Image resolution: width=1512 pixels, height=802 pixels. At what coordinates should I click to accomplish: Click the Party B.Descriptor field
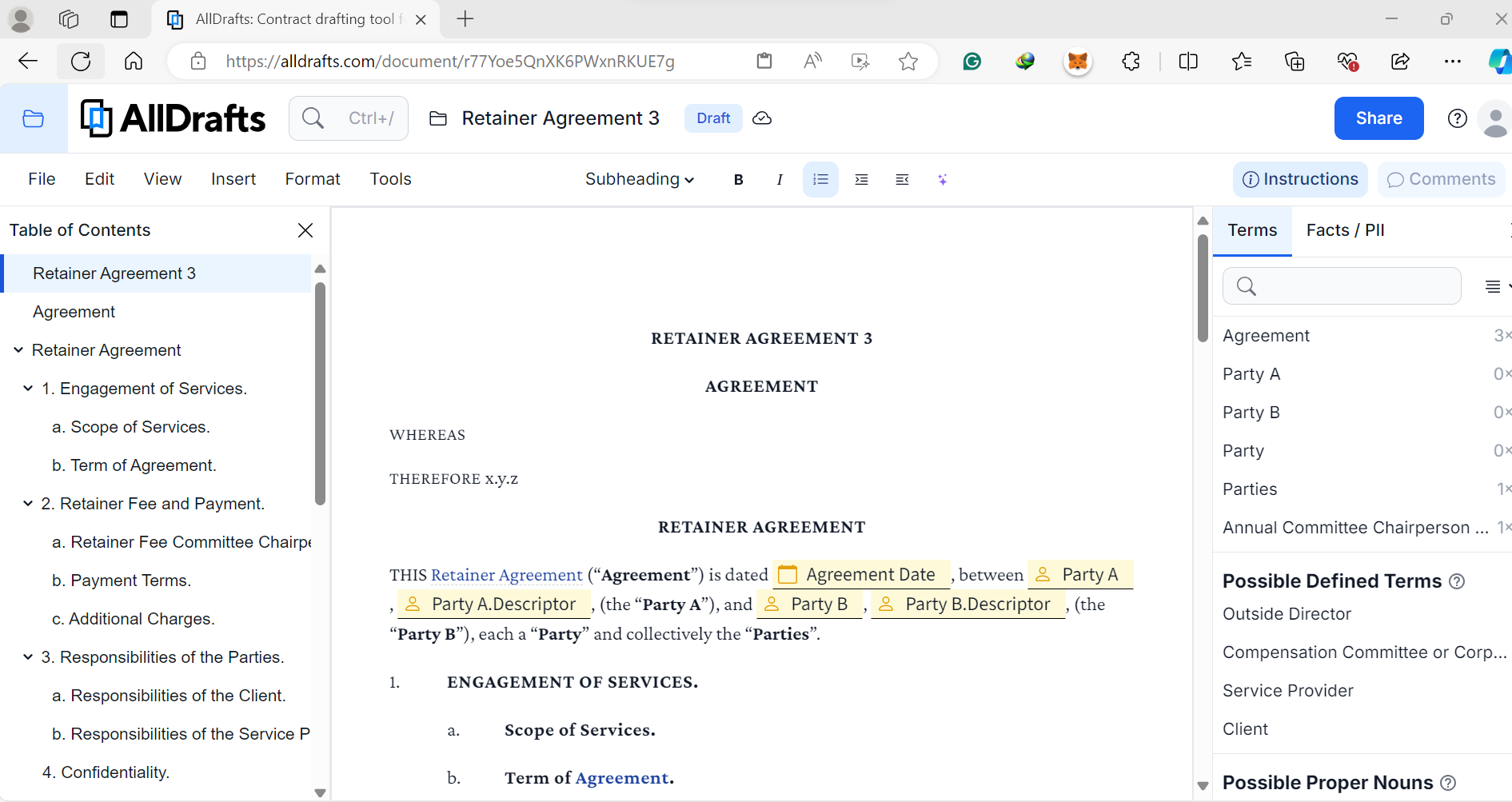(x=968, y=604)
